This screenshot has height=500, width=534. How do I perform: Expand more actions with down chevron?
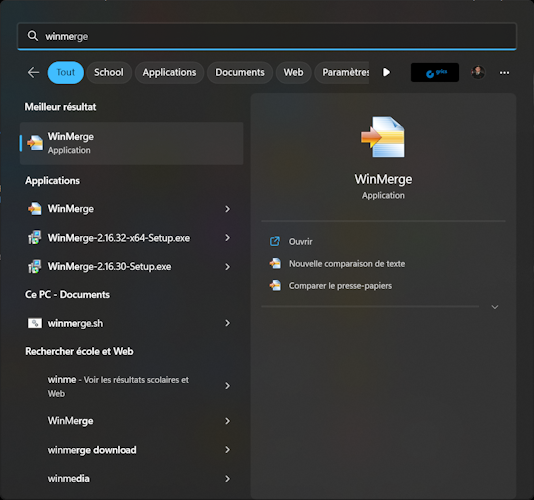[x=494, y=307]
